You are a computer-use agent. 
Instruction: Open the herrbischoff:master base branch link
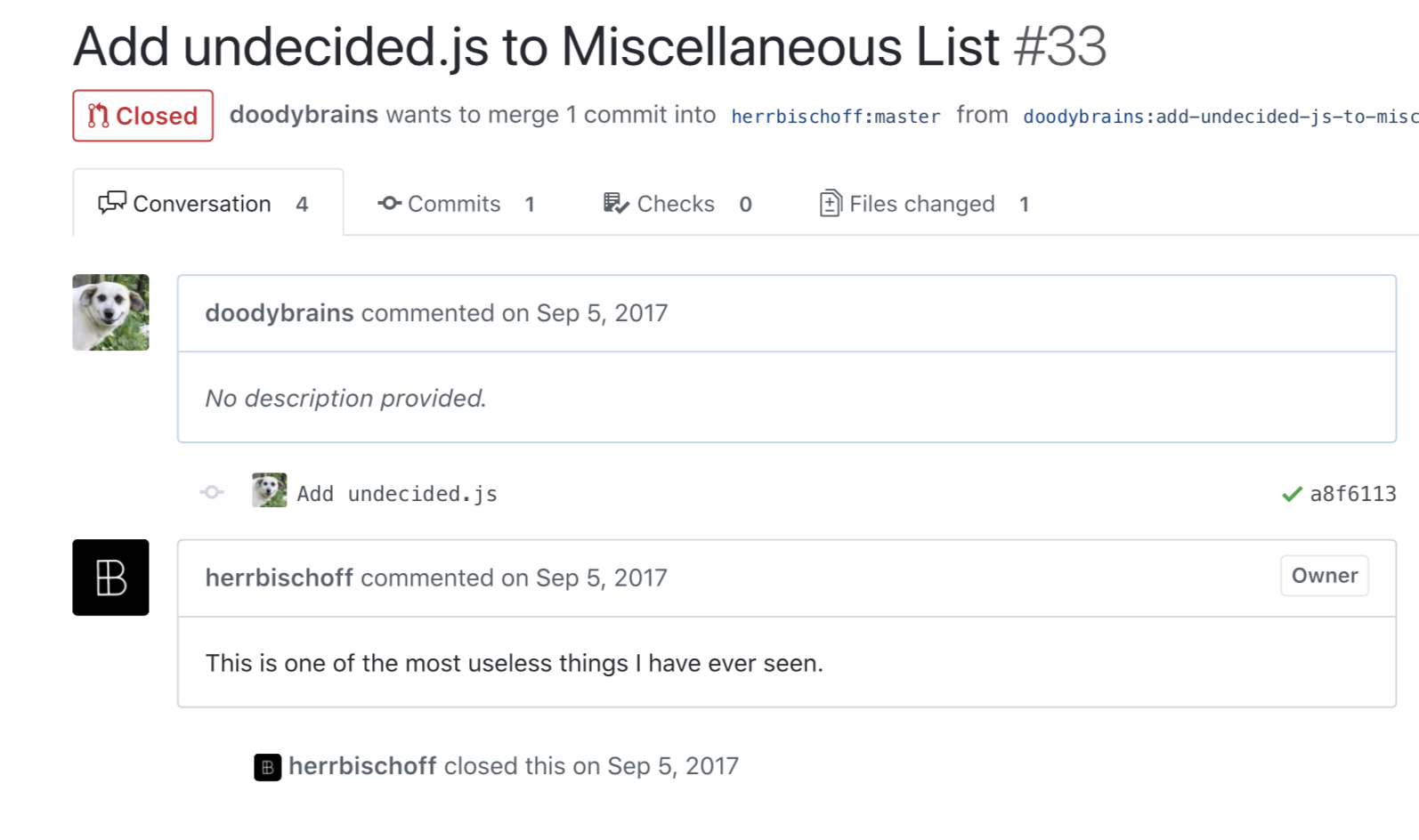coord(835,117)
